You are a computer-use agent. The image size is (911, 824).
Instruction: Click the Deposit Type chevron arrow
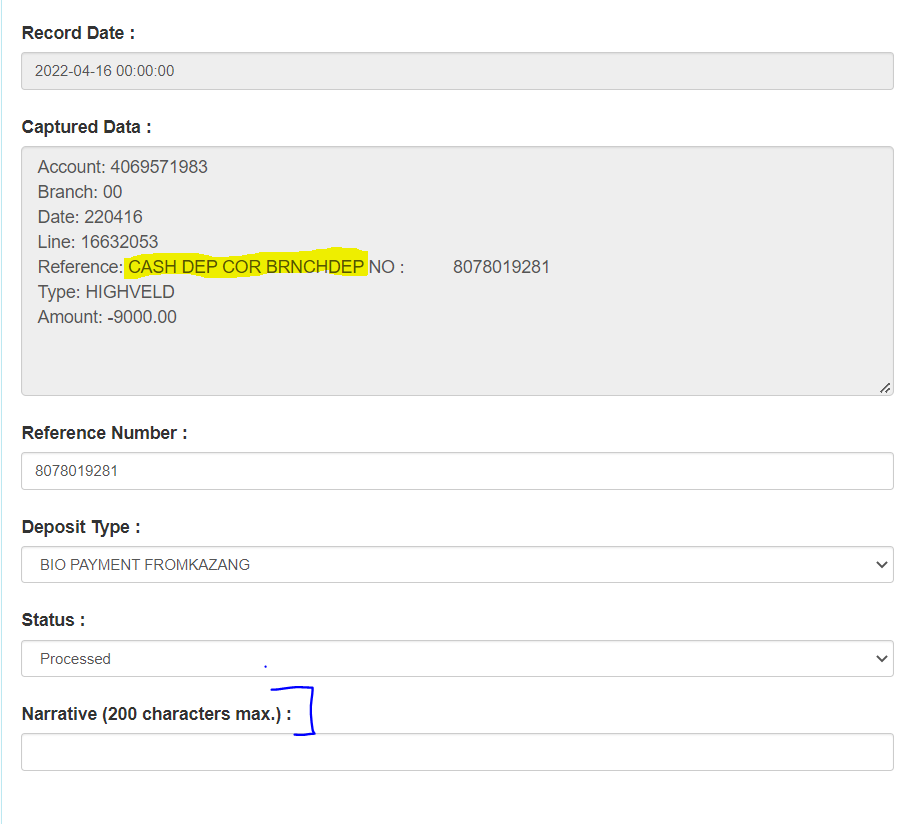point(881,564)
